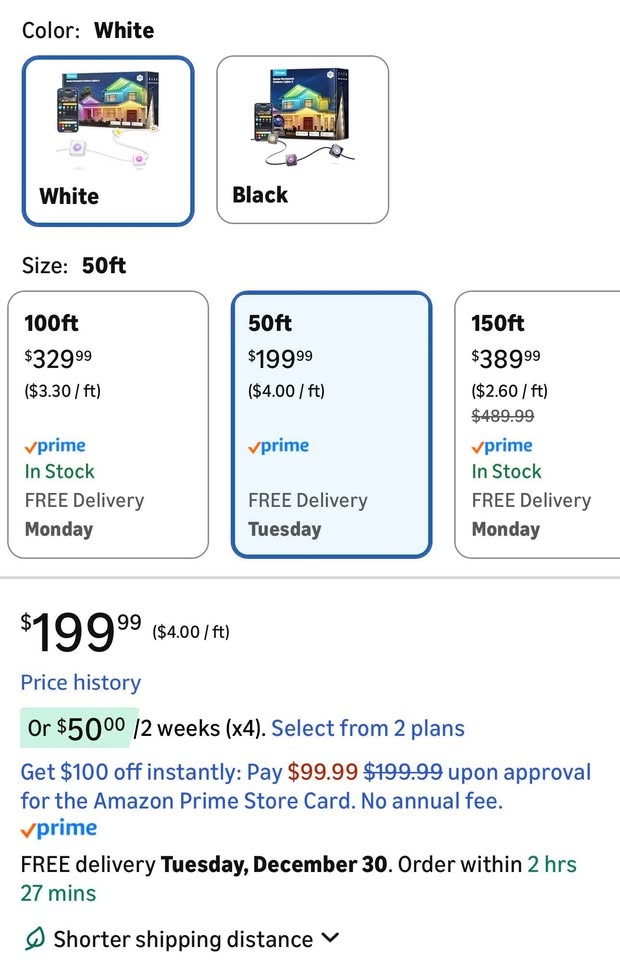This screenshot has height=960, width=620.
Task: Click the green leaf shipping icon
Action: (x=35, y=939)
